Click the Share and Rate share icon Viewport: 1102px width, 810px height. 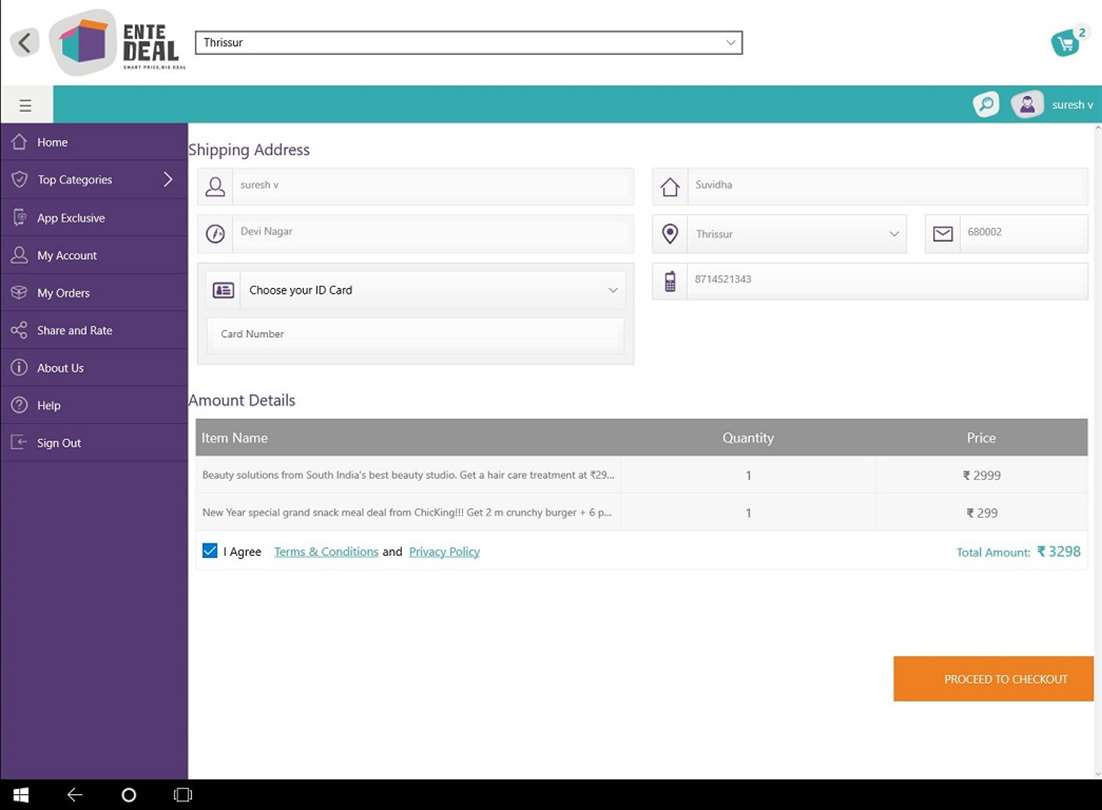pos(19,330)
